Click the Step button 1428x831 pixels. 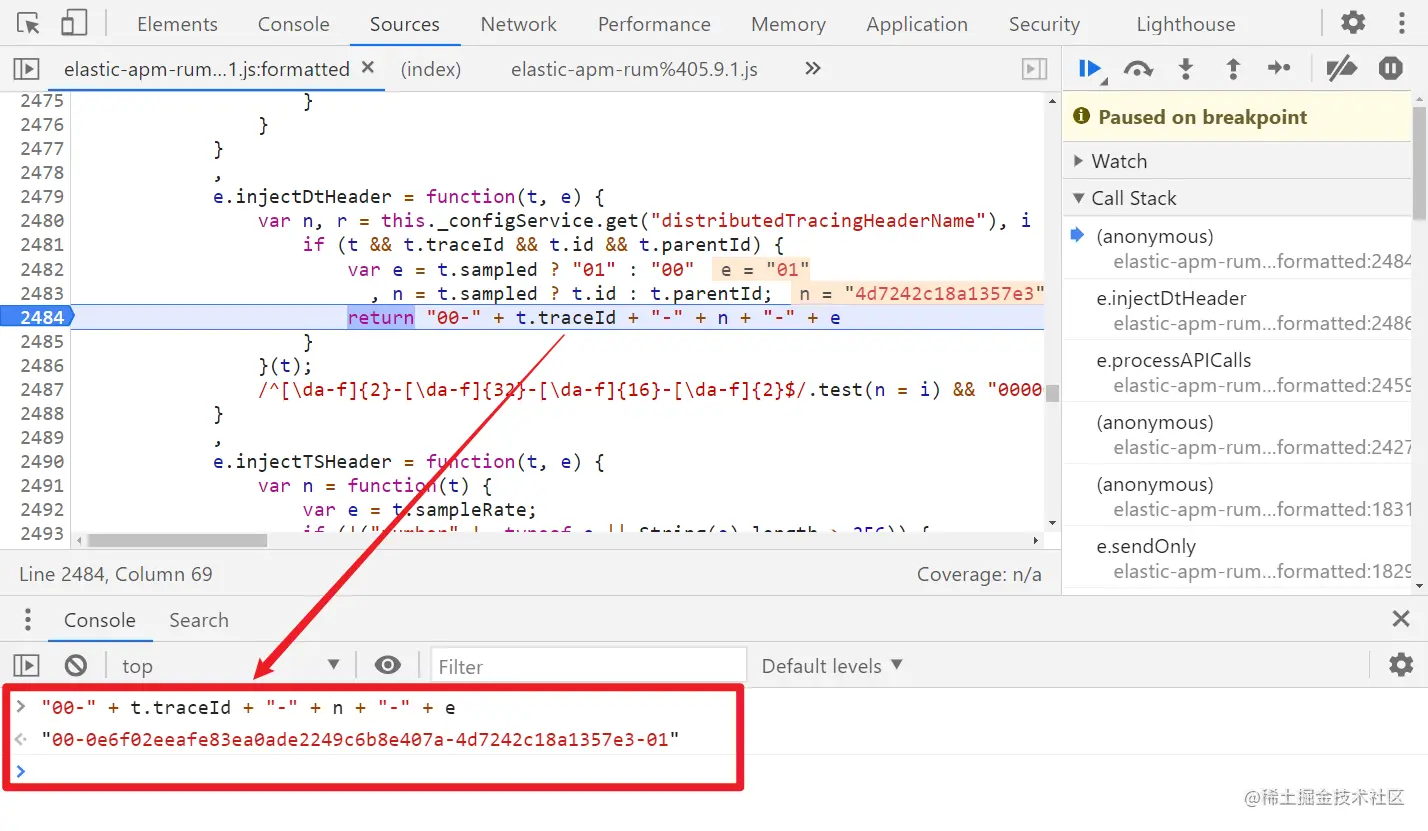tap(1279, 68)
